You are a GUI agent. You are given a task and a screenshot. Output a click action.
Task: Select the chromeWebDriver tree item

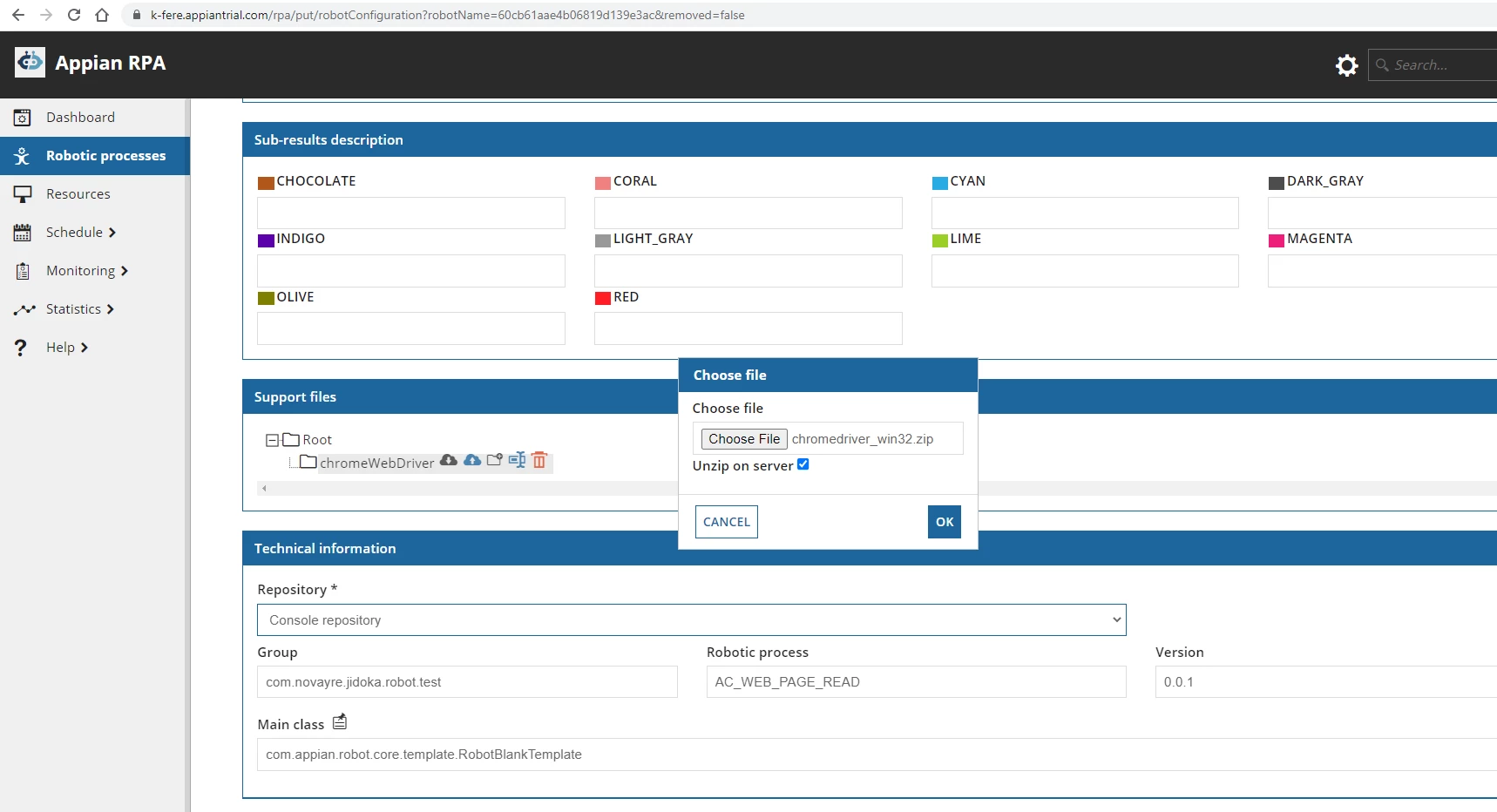376,463
